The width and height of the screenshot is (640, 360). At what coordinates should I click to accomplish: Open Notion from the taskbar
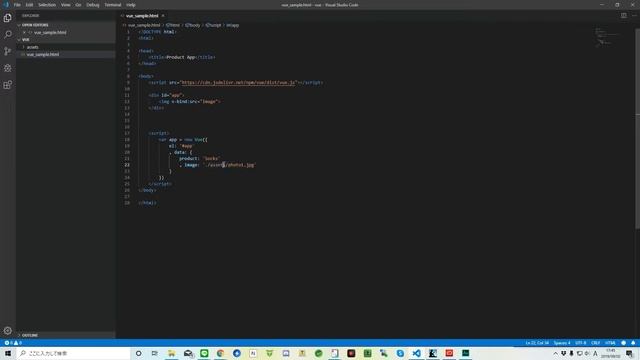253,353
